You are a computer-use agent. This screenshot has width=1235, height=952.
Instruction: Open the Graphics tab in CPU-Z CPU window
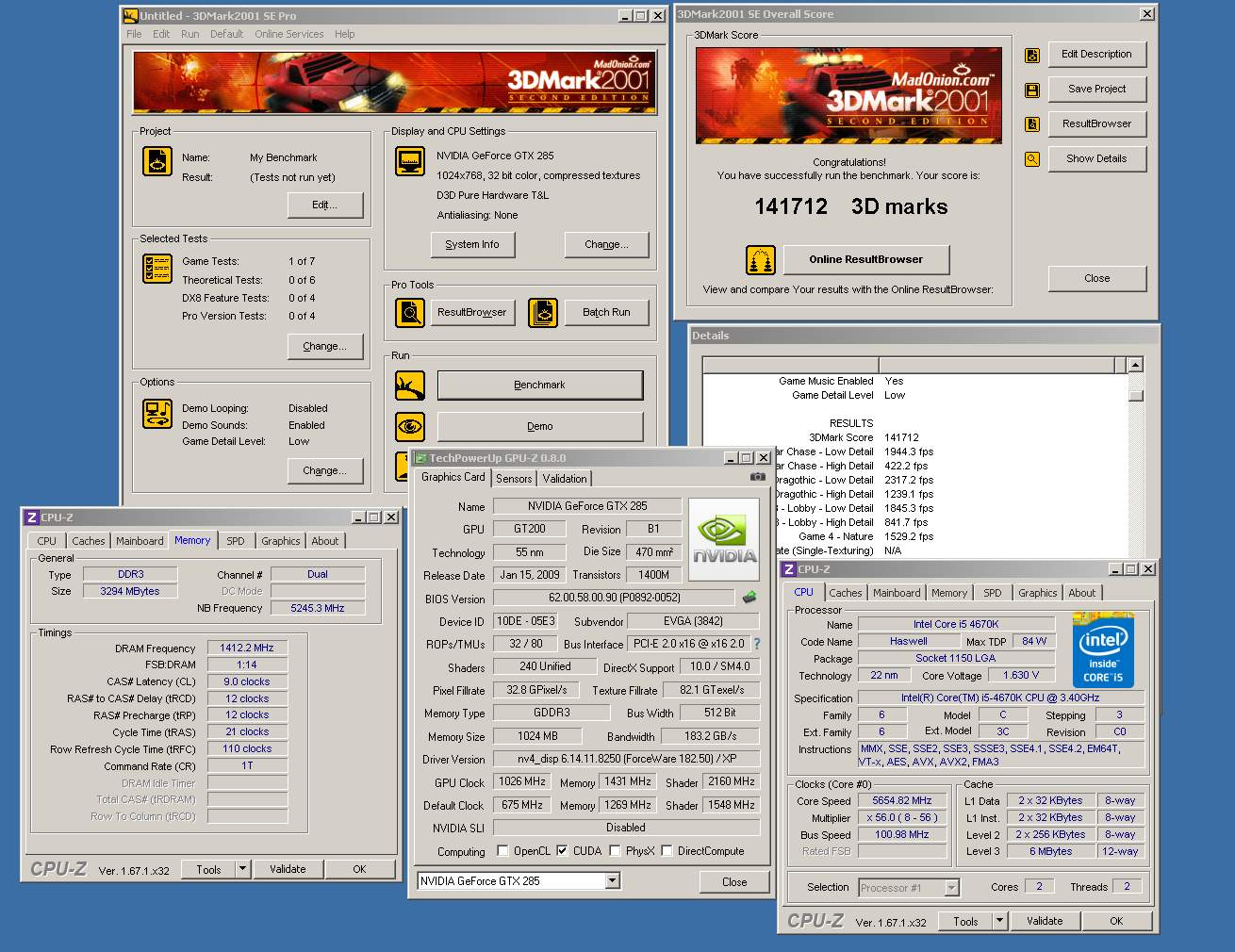pyautogui.click(x=1037, y=593)
